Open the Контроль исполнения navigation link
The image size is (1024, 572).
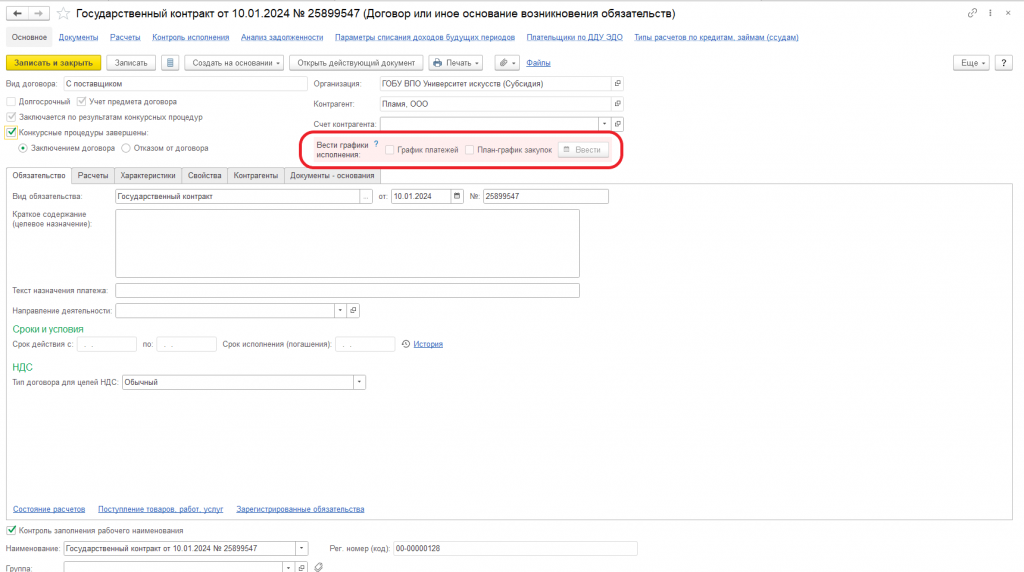click(191, 37)
